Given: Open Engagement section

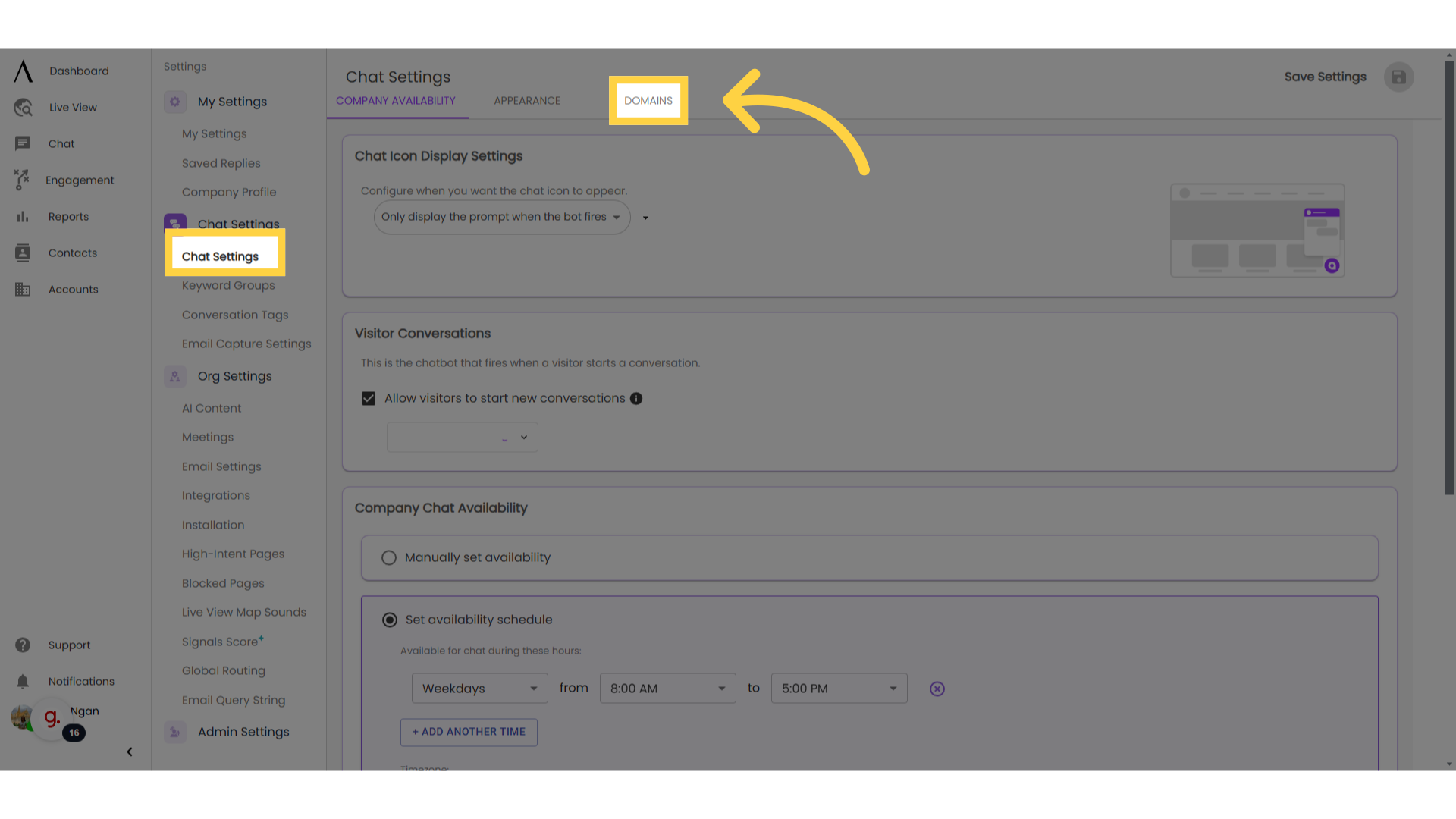Looking at the screenshot, I should (x=80, y=180).
